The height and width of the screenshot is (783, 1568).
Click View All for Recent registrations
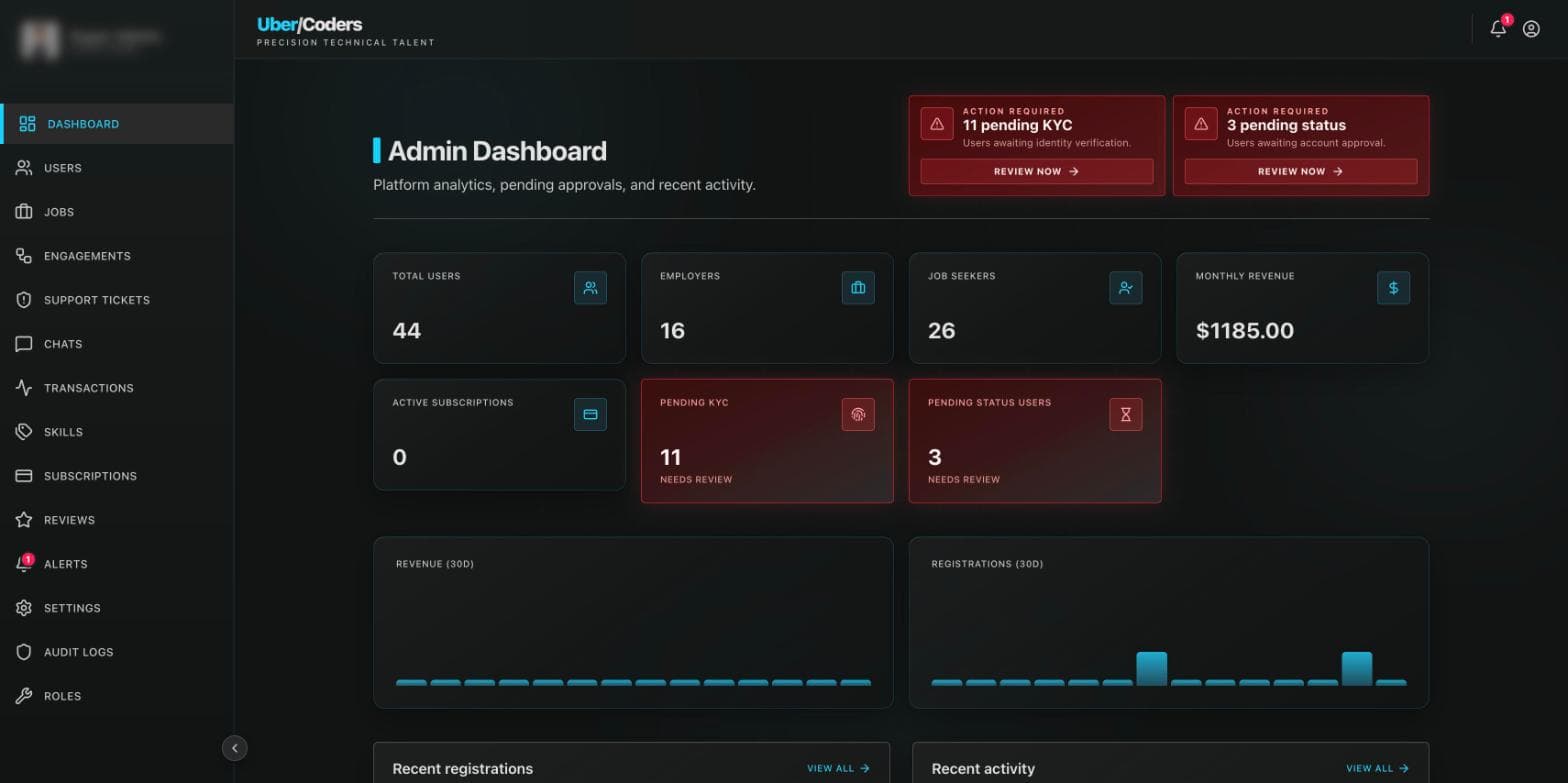[838, 768]
